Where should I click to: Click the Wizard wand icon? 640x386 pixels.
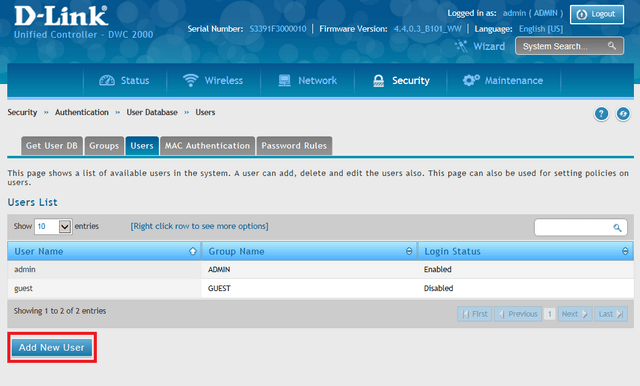(461, 46)
